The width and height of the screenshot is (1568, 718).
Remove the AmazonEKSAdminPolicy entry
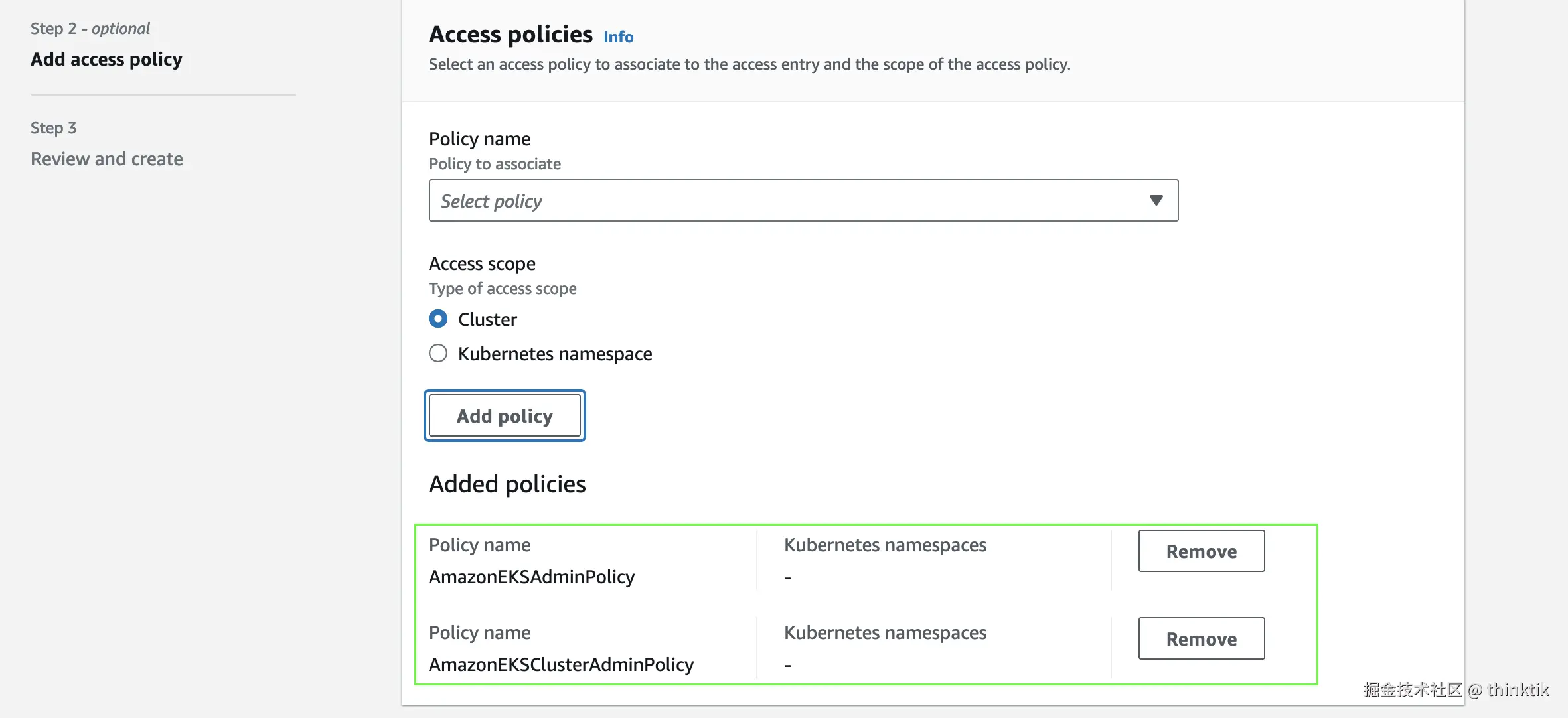pos(1201,551)
